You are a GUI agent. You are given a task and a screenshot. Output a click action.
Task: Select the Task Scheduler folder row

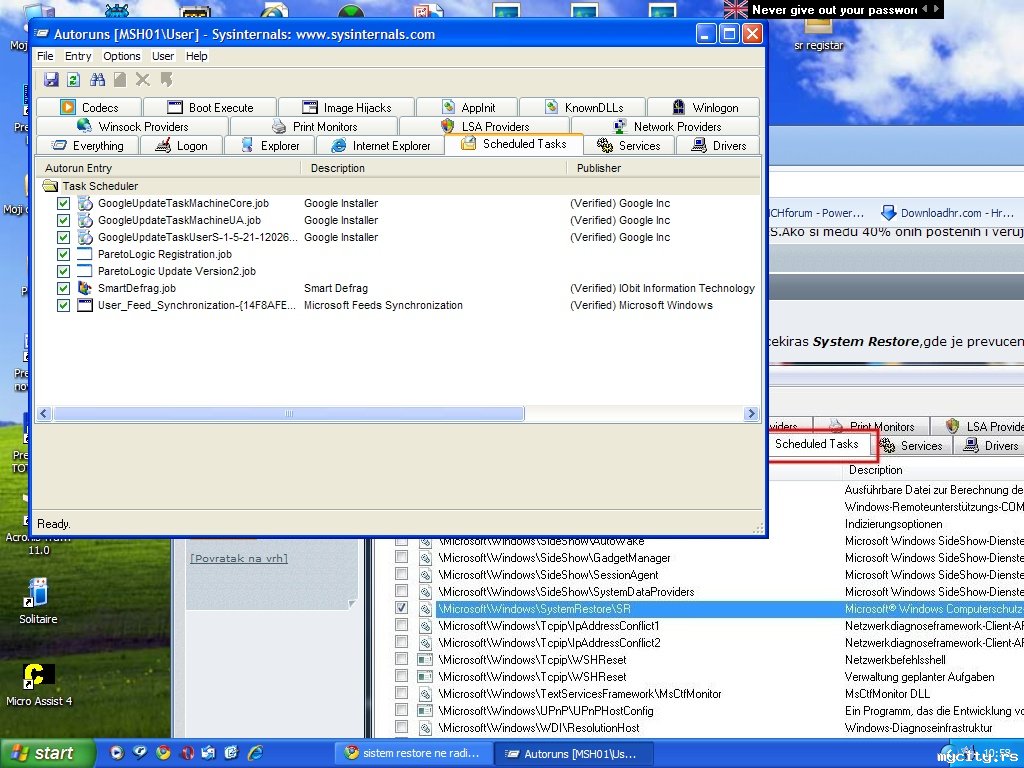click(398, 186)
